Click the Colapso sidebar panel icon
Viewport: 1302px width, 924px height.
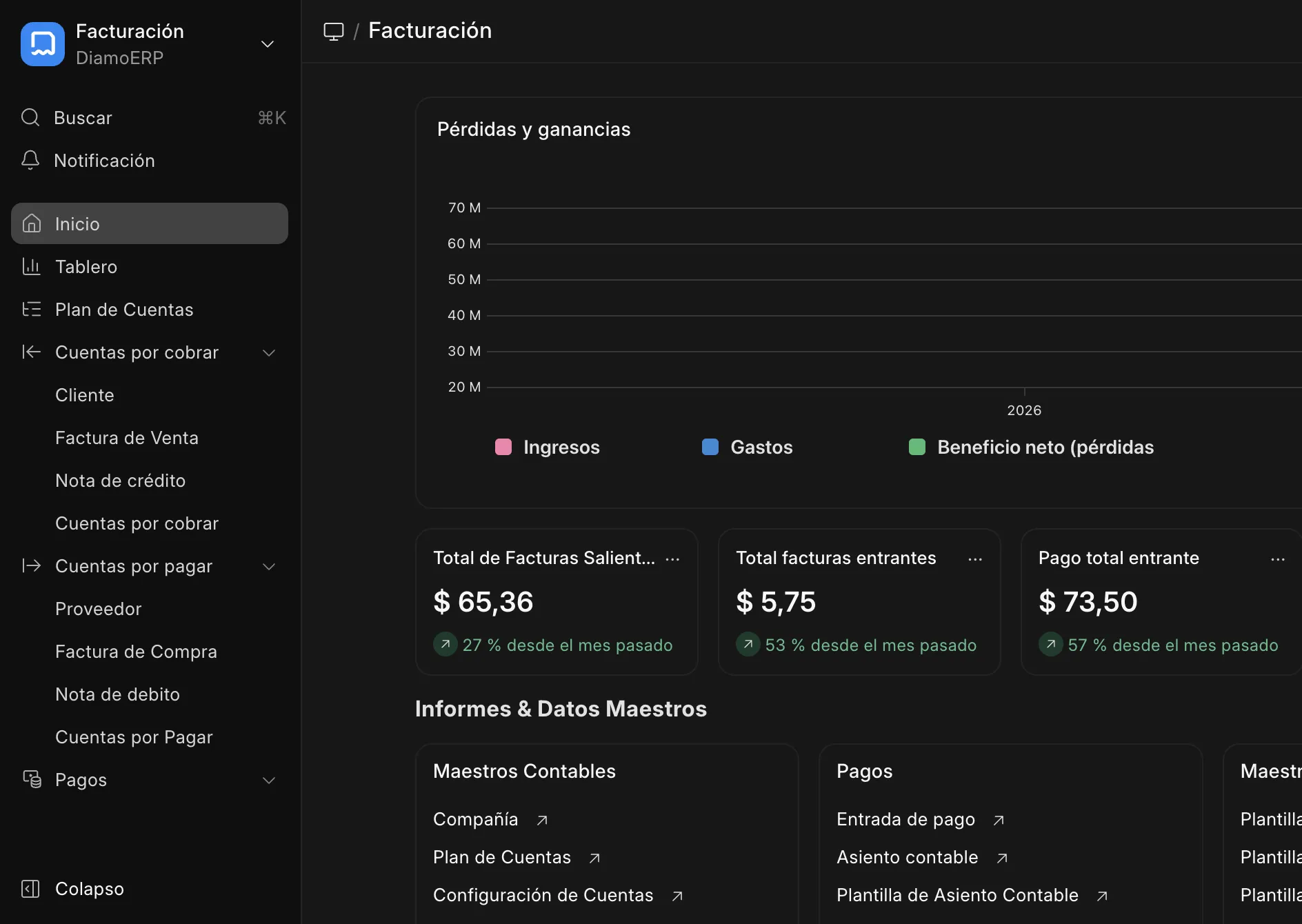[30, 888]
